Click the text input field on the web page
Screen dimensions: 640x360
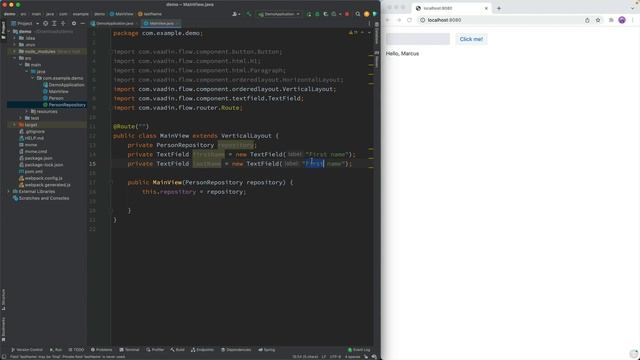[x=418, y=39]
